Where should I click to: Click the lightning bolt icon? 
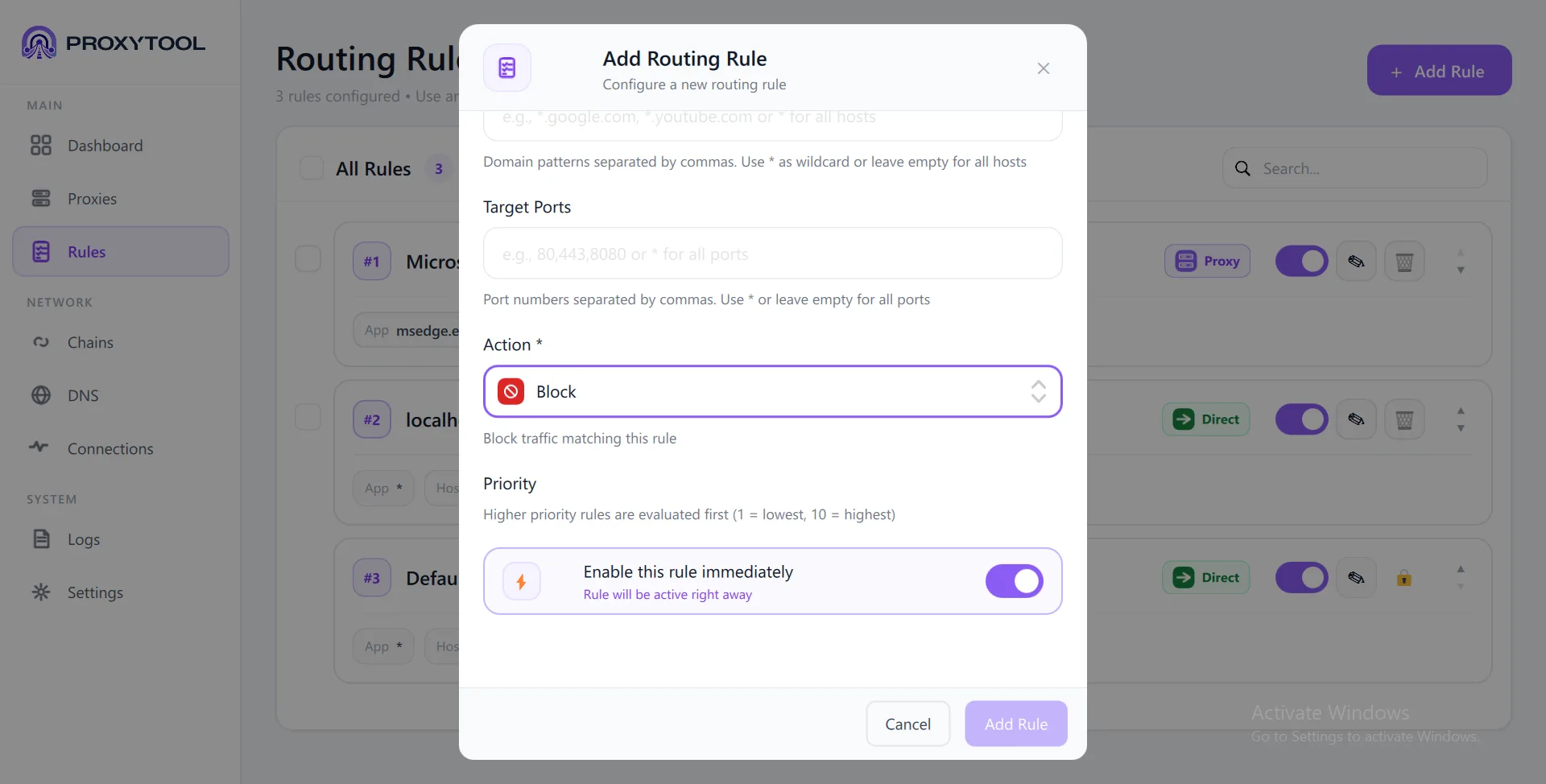pyautogui.click(x=522, y=581)
